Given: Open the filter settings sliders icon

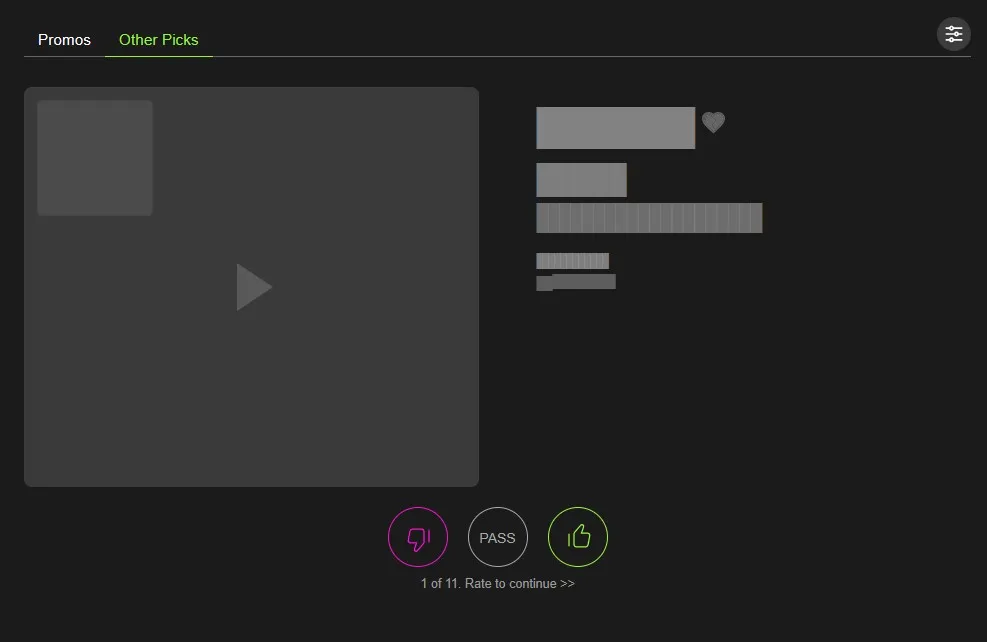Looking at the screenshot, I should click(954, 34).
